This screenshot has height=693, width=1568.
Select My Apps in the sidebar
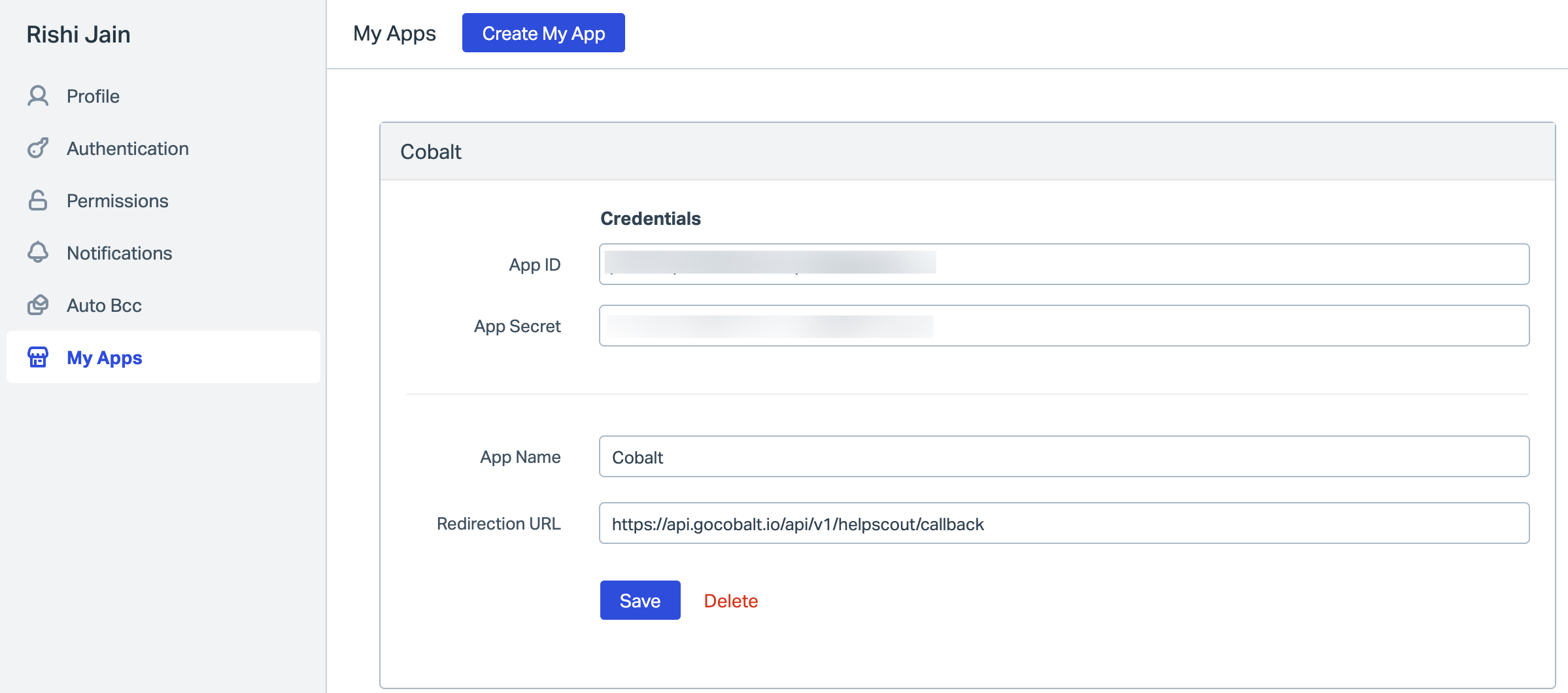[x=163, y=357]
